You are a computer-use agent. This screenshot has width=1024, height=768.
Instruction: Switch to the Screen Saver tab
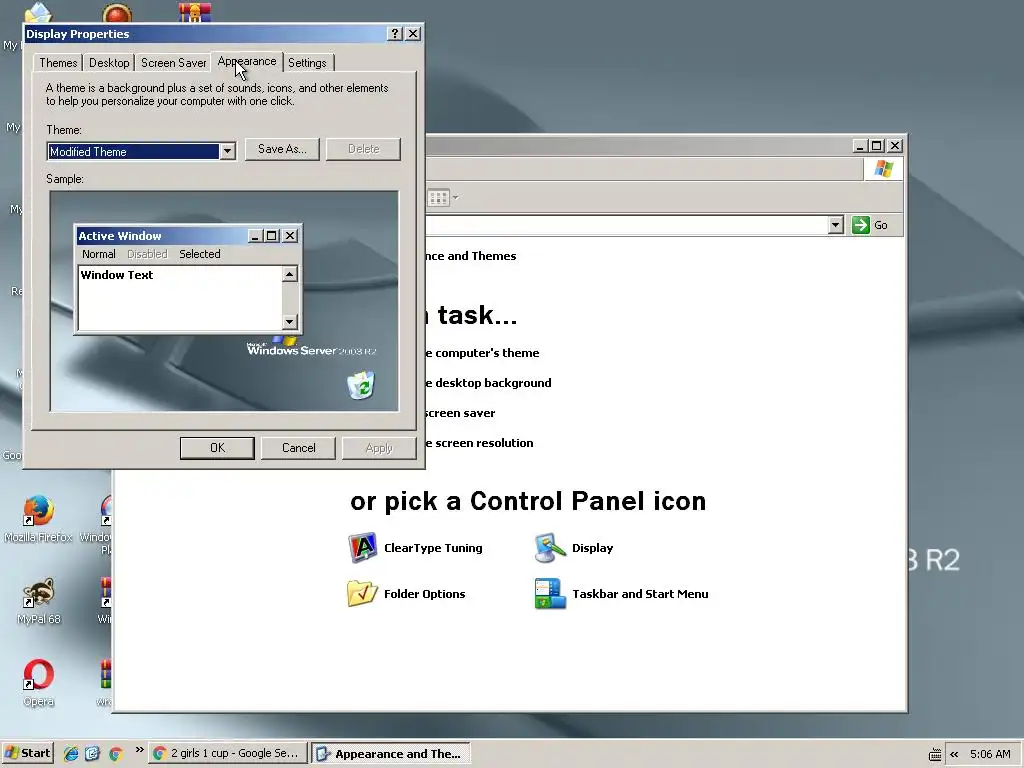pyautogui.click(x=174, y=63)
